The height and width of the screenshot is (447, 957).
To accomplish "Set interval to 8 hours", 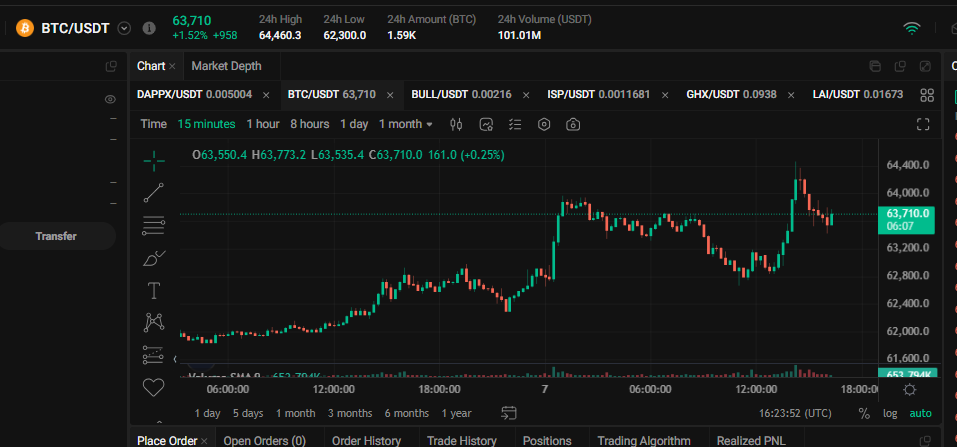I will 309,125.
